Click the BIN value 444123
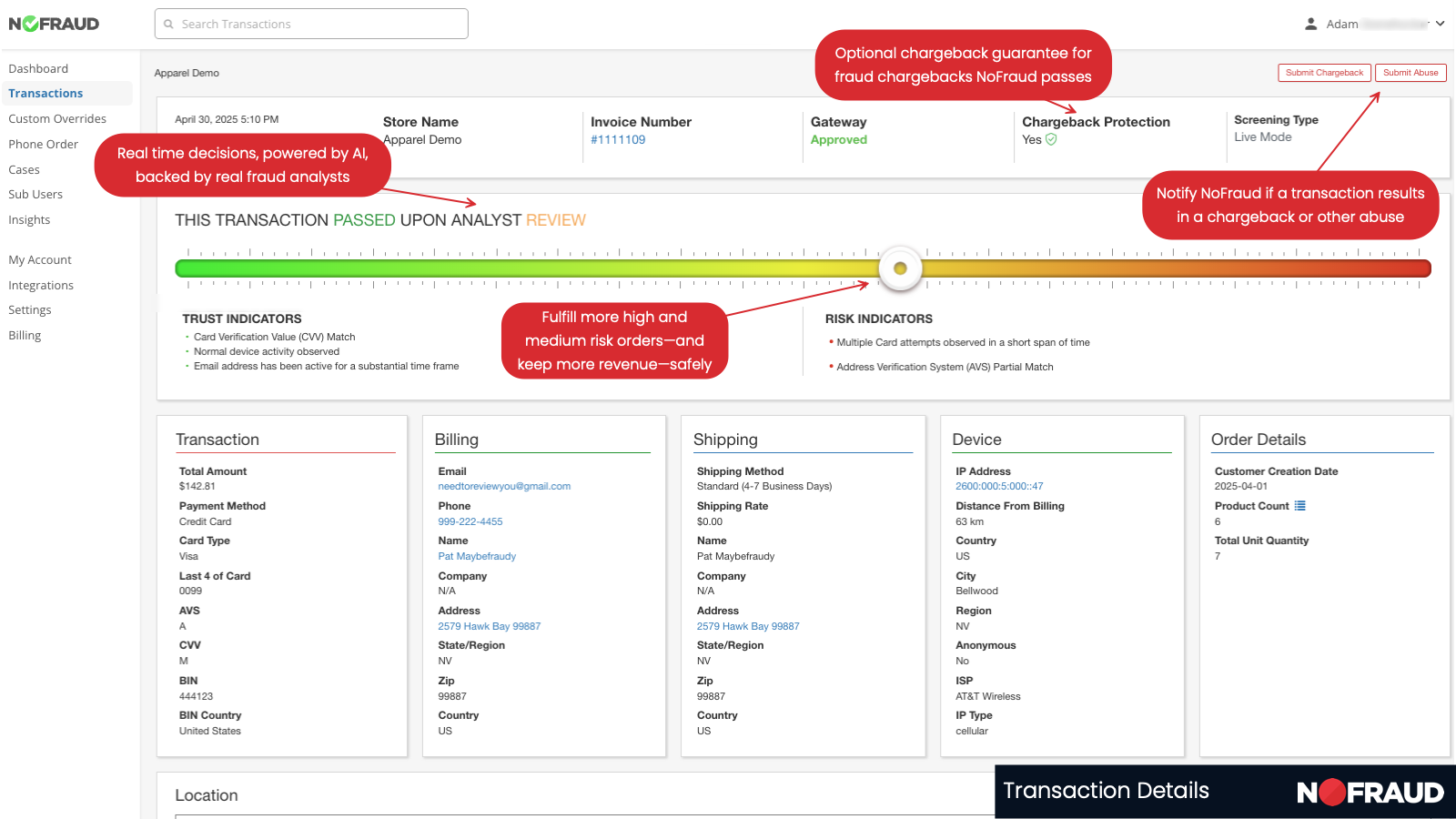The image size is (1456, 819). click(x=196, y=696)
